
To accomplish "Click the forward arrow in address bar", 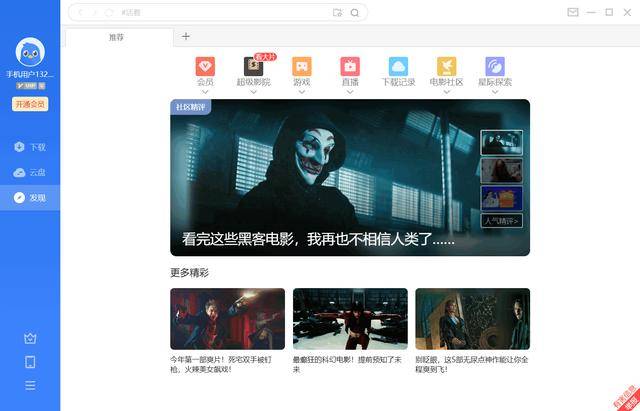I will pyautogui.click(x=94, y=13).
